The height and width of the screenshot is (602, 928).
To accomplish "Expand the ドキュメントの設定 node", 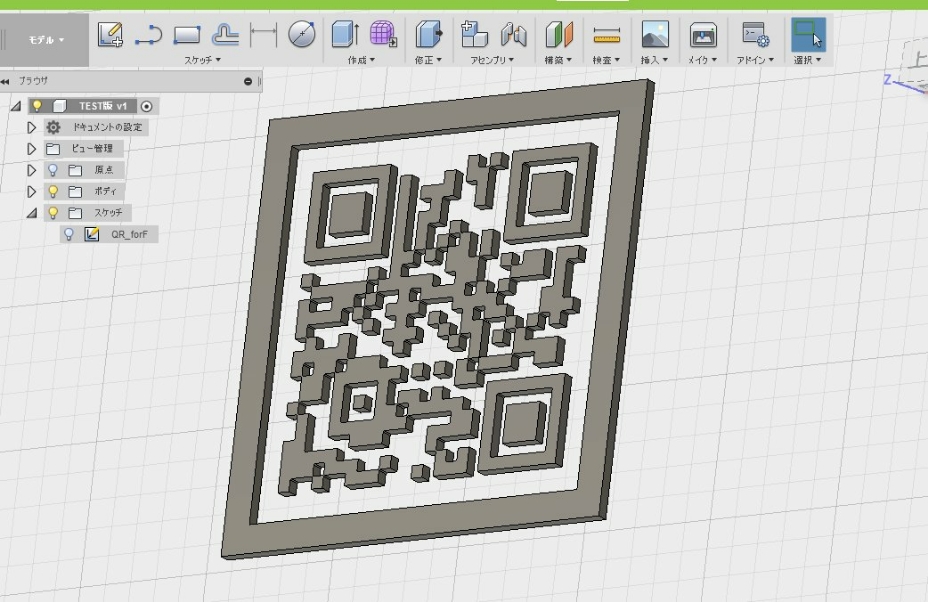I will (31, 127).
